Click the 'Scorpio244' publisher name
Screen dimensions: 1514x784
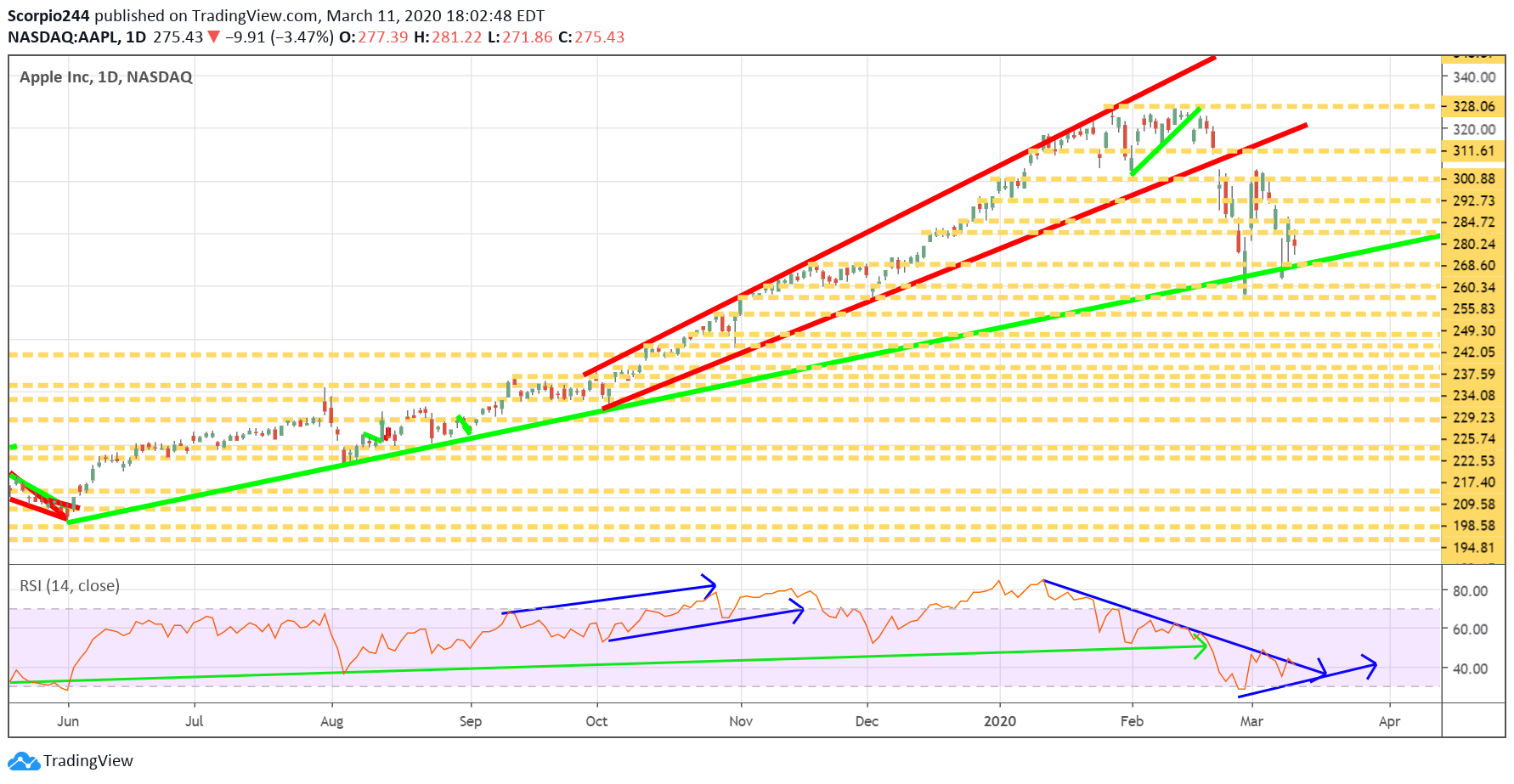(x=48, y=16)
